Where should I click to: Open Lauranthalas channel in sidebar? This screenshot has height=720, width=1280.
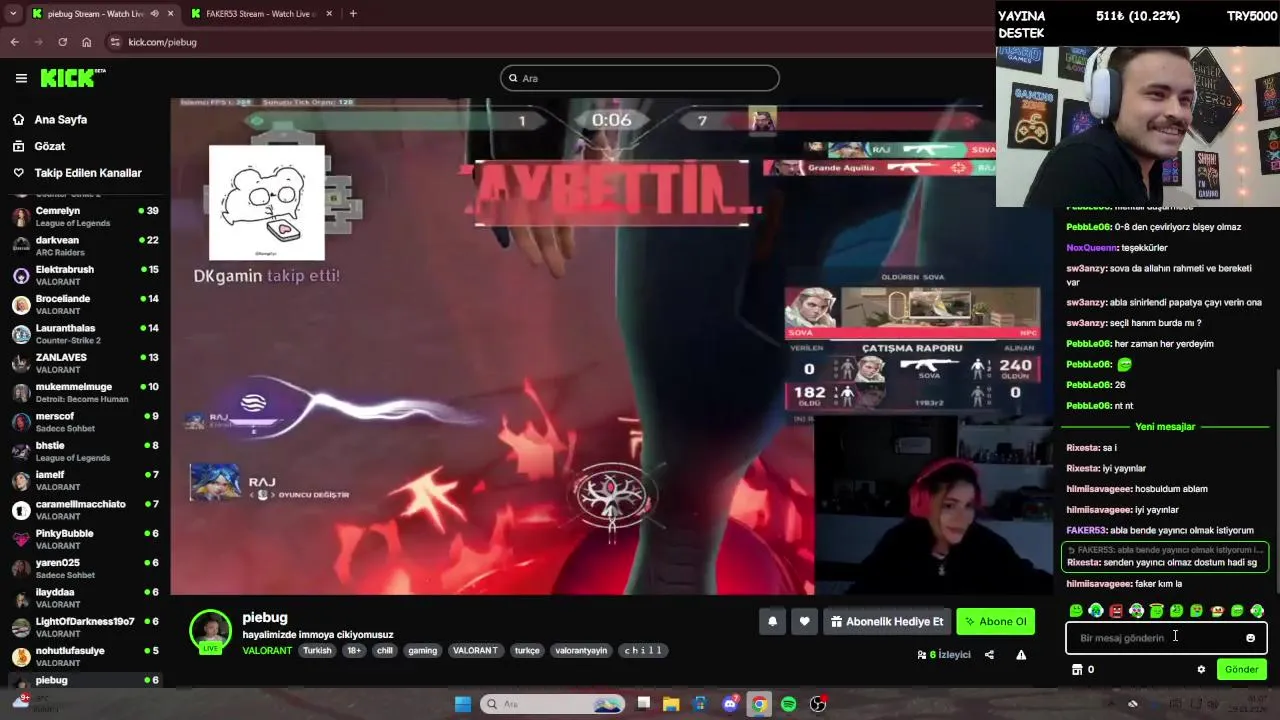[85, 333]
